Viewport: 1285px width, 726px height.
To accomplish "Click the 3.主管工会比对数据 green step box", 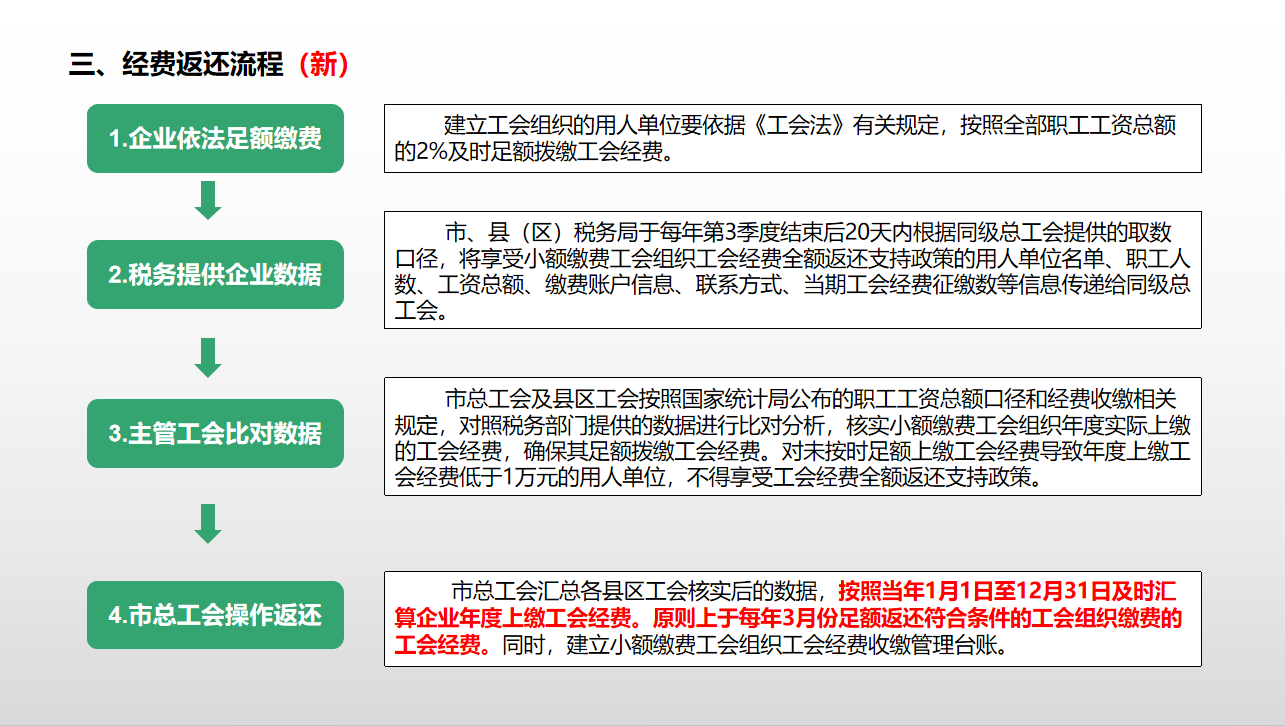I will [x=215, y=433].
